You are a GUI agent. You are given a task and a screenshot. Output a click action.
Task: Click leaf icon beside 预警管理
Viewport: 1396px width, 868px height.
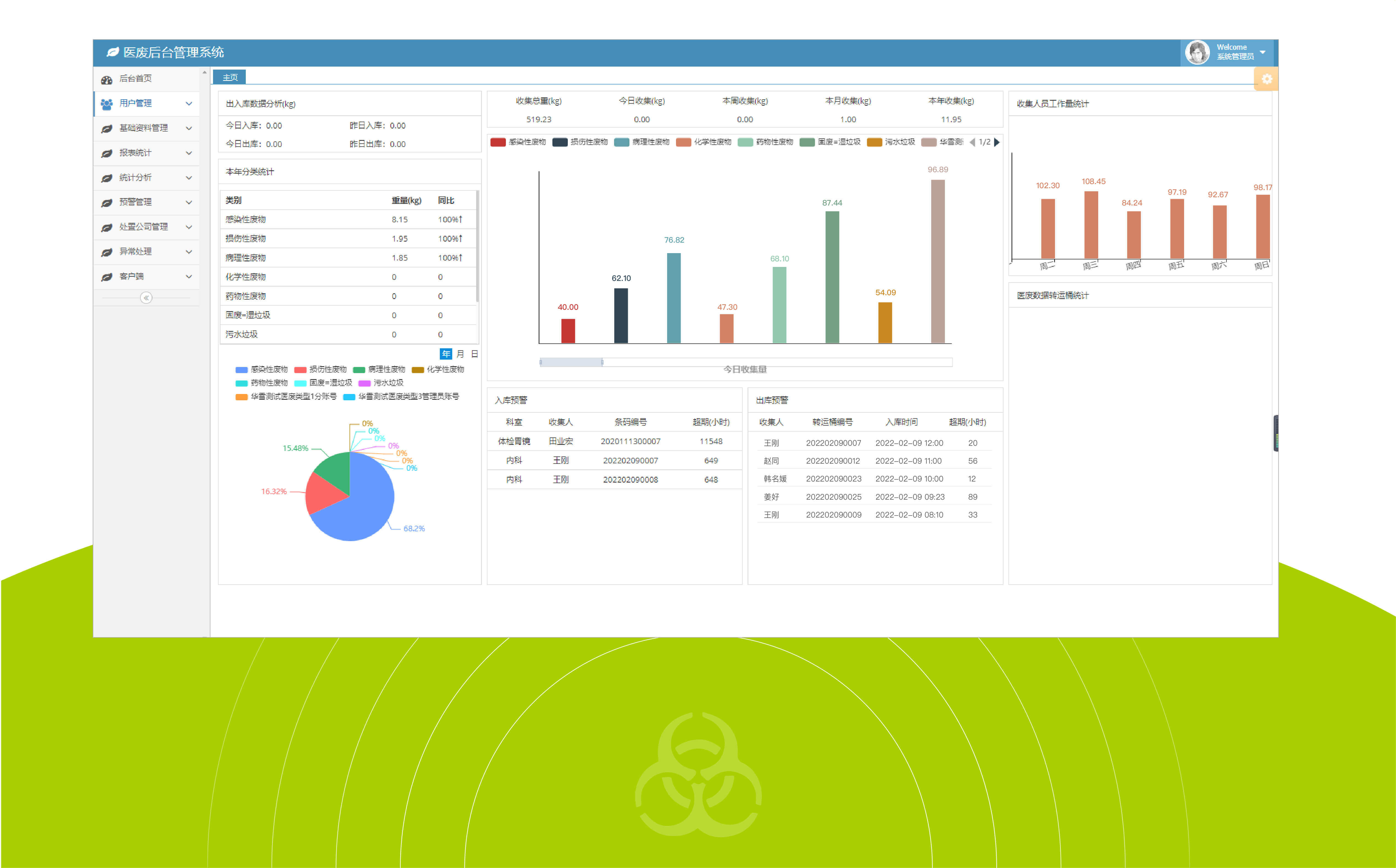click(106, 203)
